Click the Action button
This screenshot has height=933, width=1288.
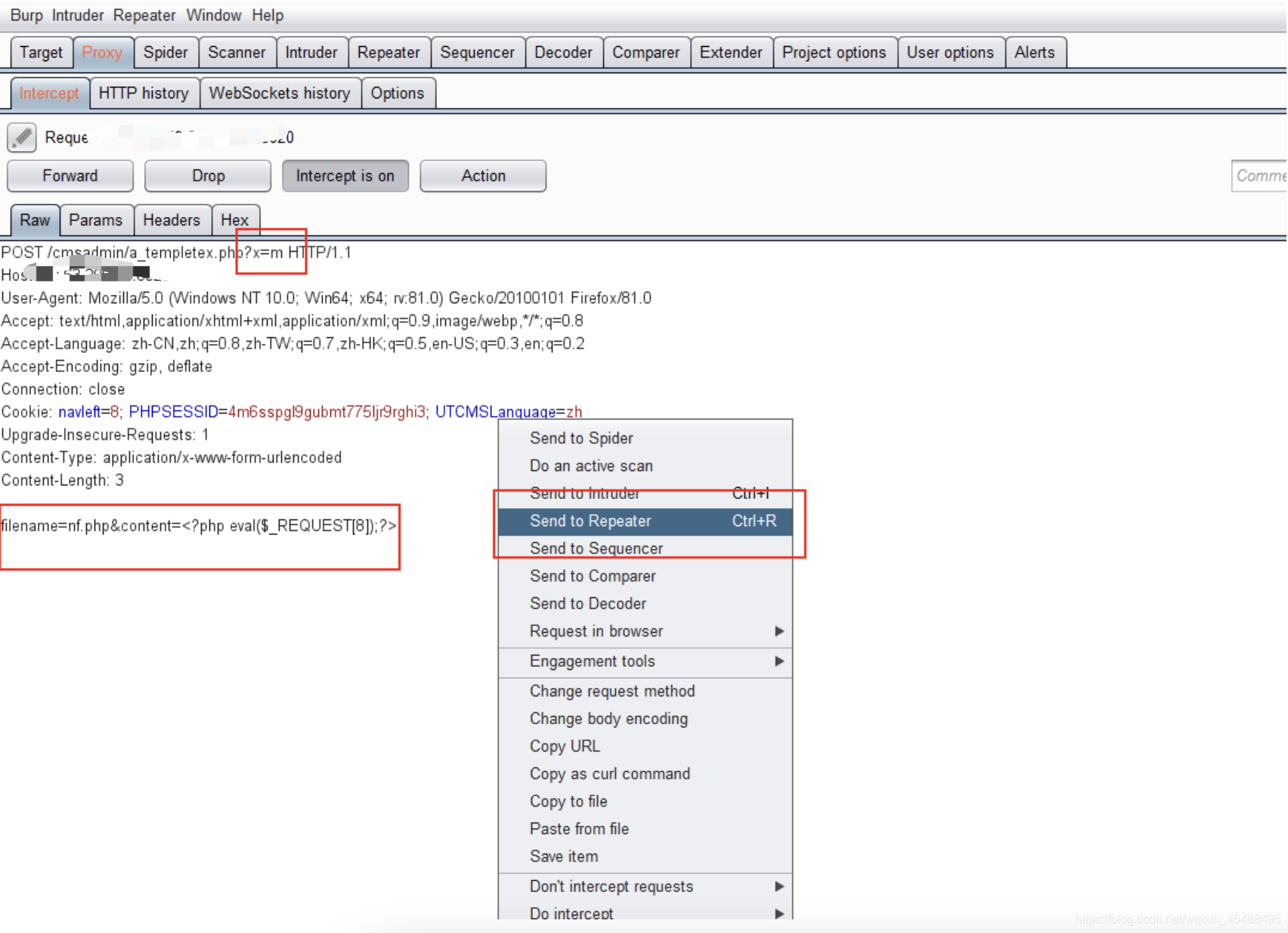click(483, 176)
